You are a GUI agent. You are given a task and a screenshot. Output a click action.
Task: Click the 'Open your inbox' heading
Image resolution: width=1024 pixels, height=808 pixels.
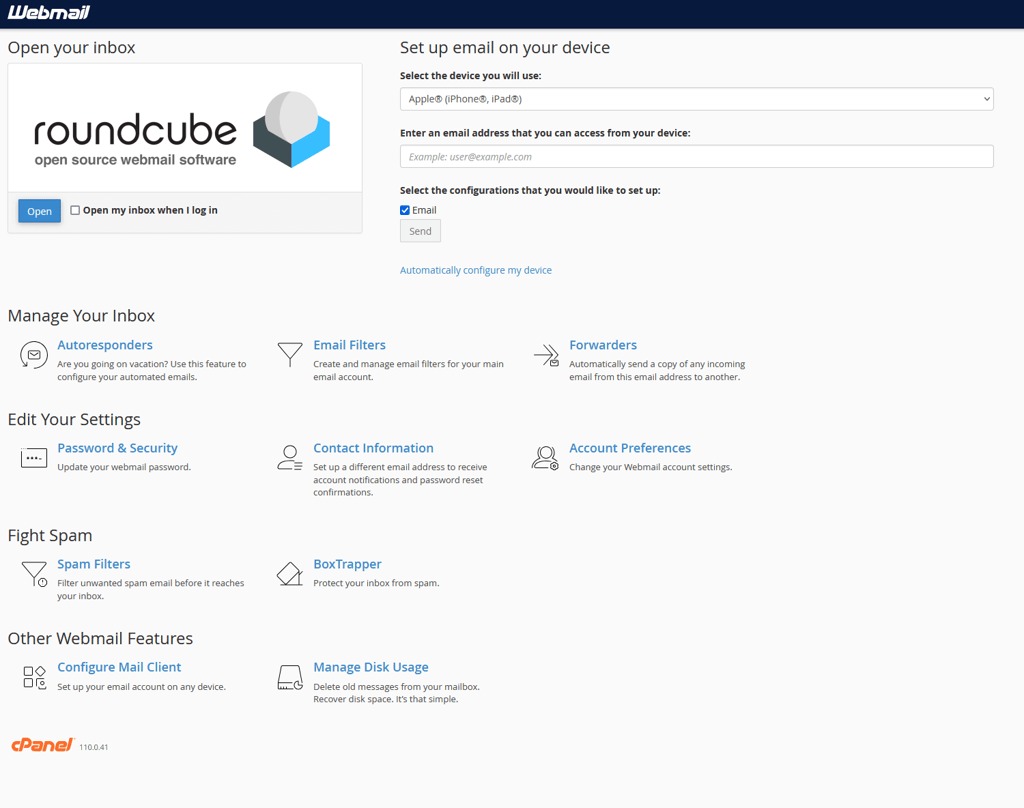pyautogui.click(x=72, y=48)
